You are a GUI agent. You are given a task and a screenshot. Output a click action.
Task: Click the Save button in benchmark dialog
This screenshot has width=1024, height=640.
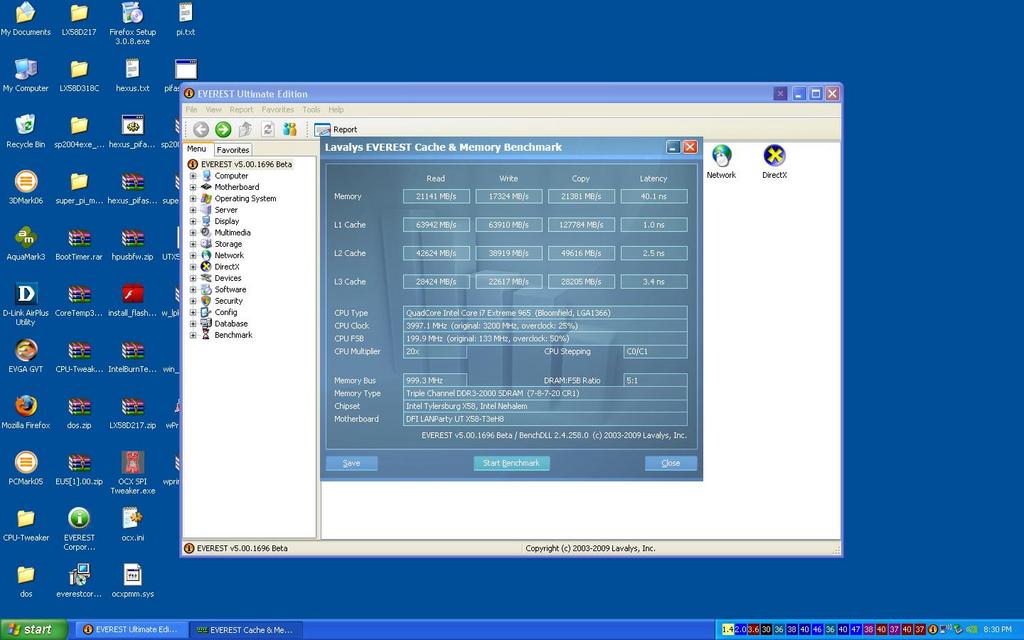(351, 463)
